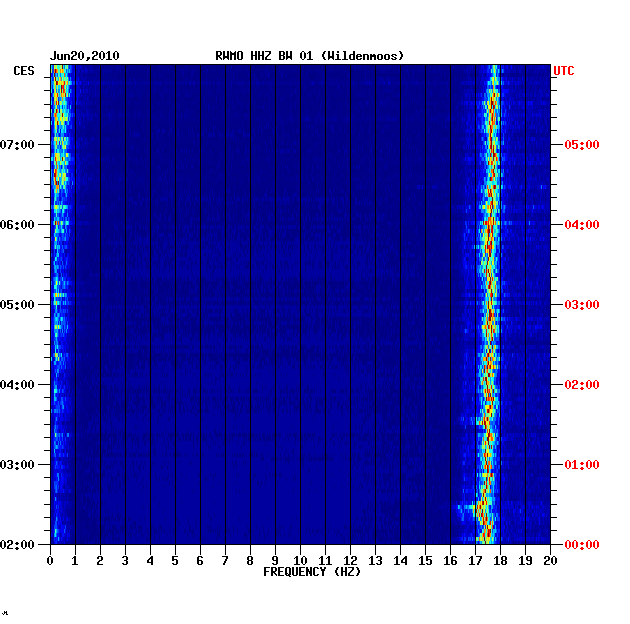This screenshot has height=624, width=630.
Task: Click frequency tick label 14
Action: 400,561
